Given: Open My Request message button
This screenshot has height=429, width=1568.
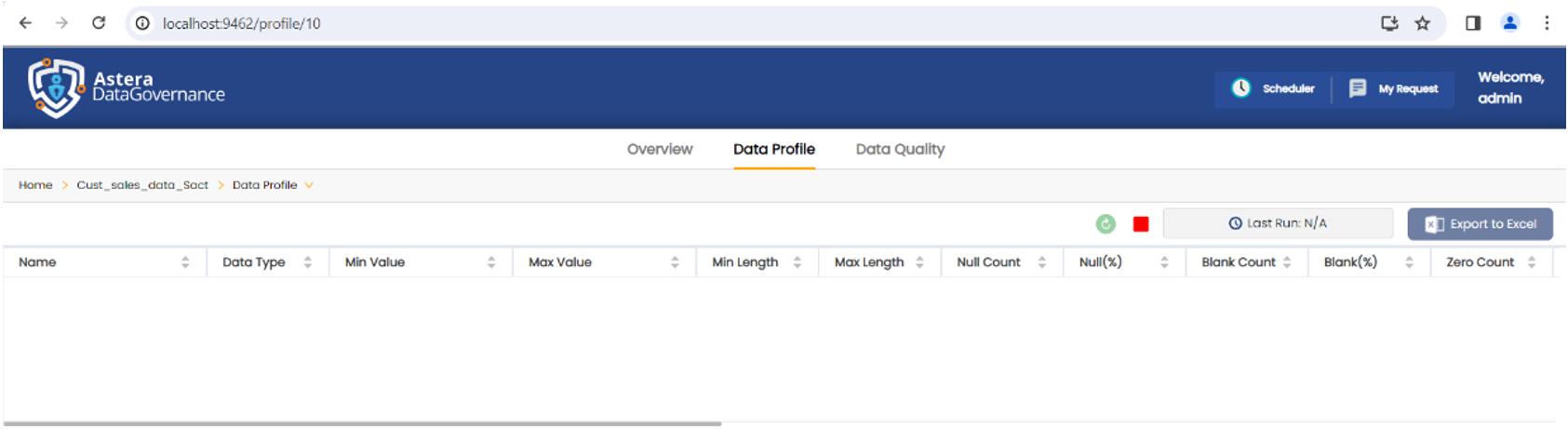Looking at the screenshot, I should [1394, 88].
